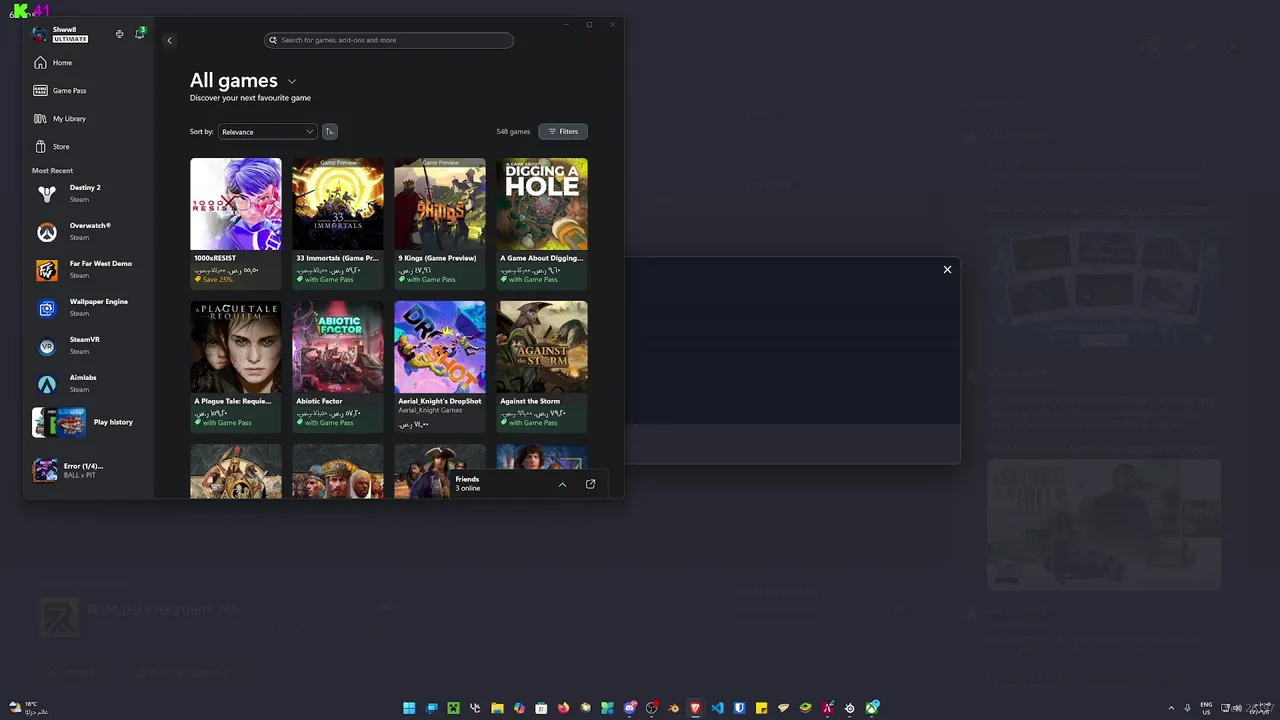This screenshot has width=1280, height=720.
Task: Open the Against the Storm card
Action: [542, 366]
